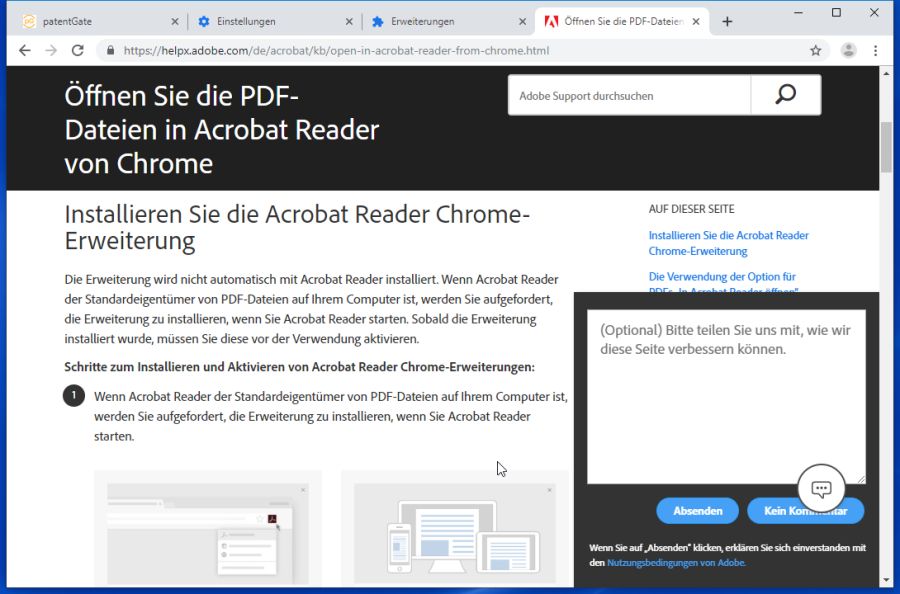Click the page vertical scrollbar thumb
Screen dimensions: 900x594
point(886,147)
